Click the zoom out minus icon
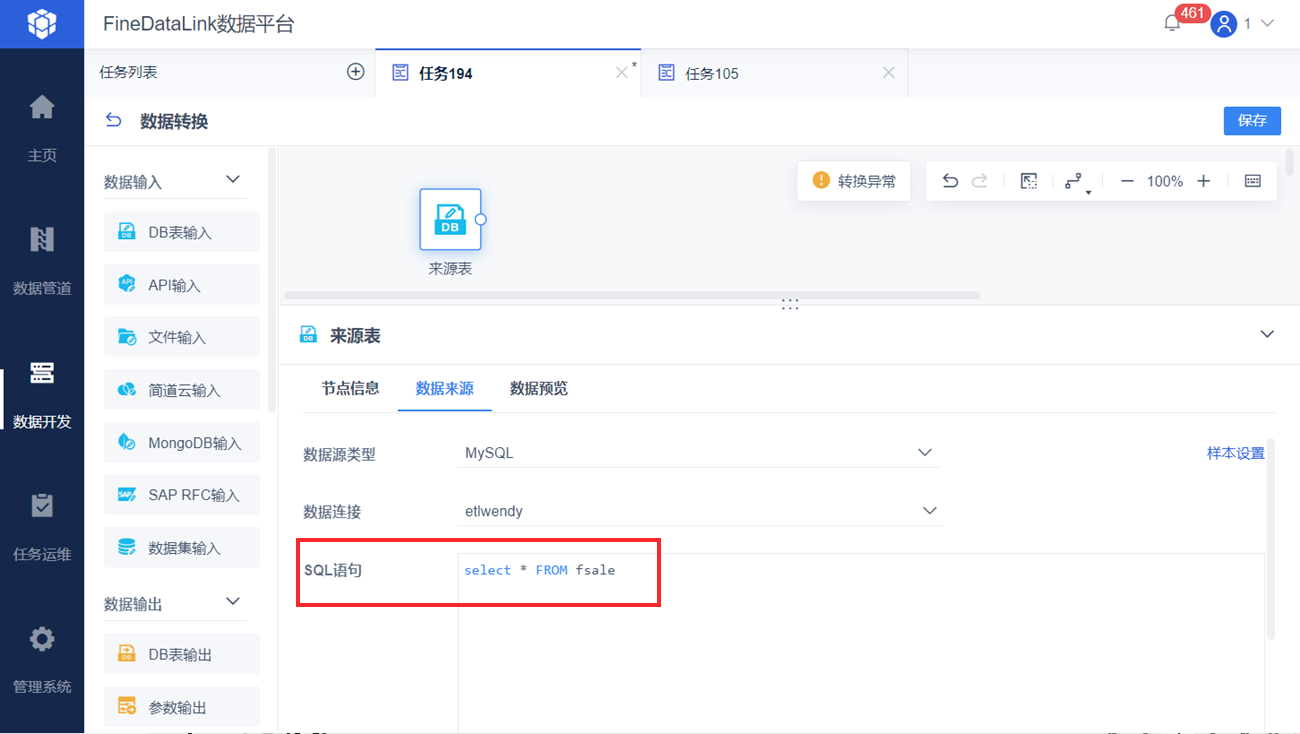This screenshot has width=1300, height=734. 1127,181
